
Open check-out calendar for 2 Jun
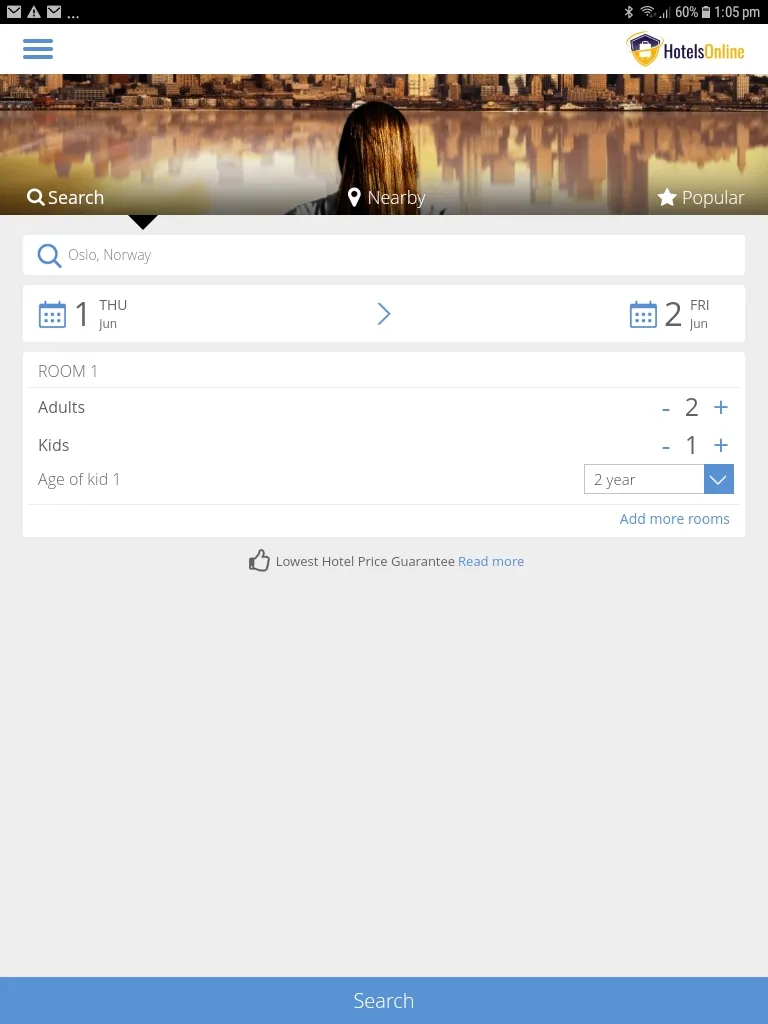(643, 314)
